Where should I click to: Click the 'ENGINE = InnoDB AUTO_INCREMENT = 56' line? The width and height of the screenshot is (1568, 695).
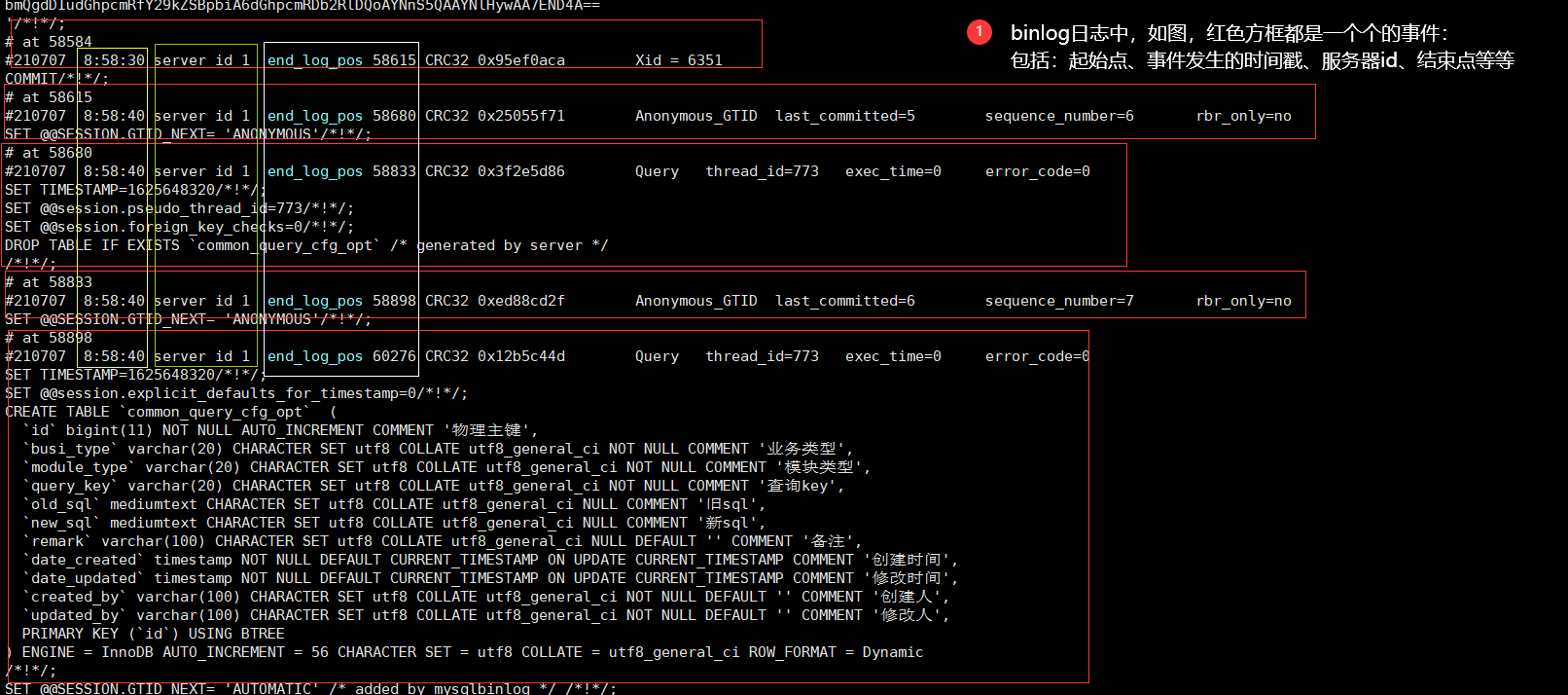(465, 652)
